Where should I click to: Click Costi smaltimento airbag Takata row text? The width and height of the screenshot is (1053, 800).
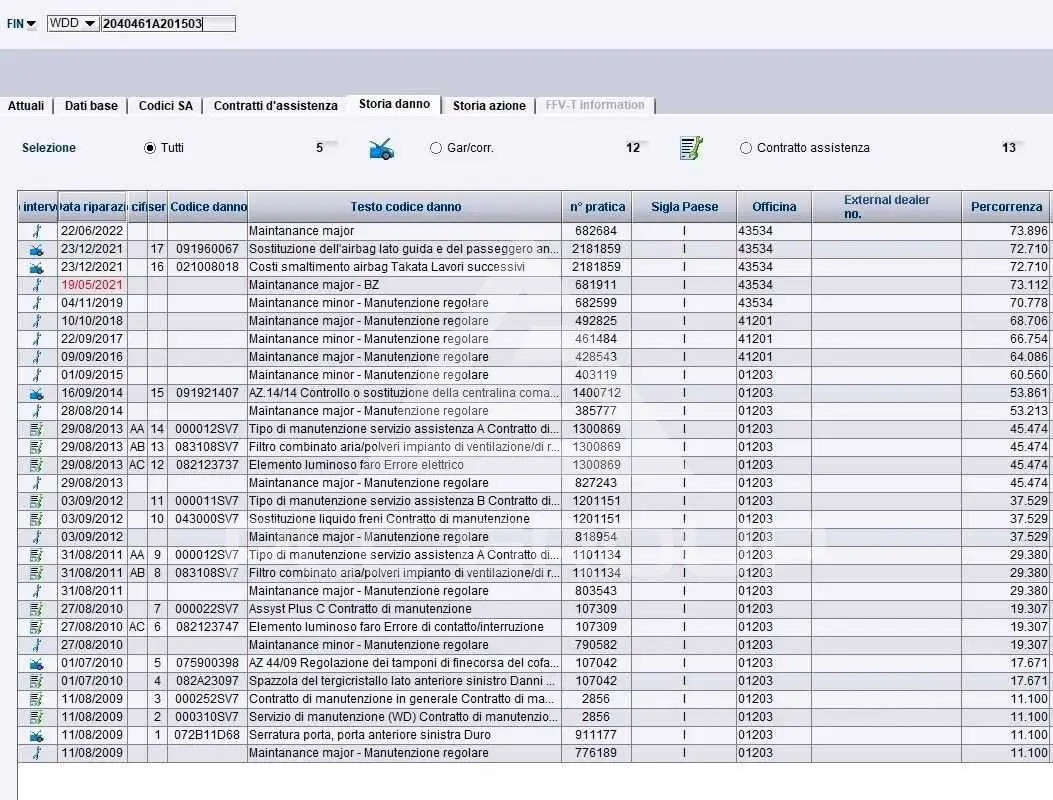point(387,267)
